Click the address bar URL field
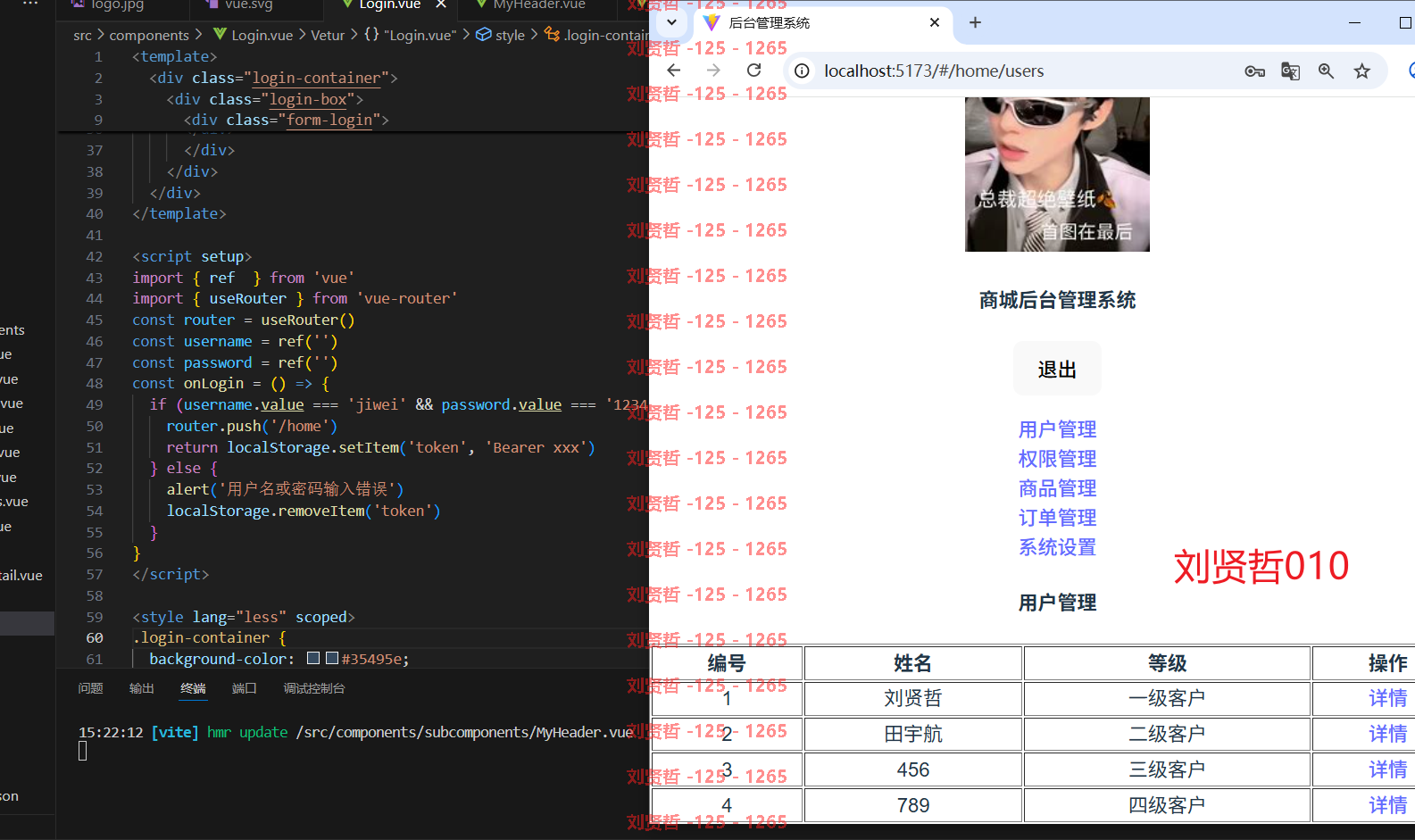Image resolution: width=1415 pixels, height=840 pixels. [934, 71]
